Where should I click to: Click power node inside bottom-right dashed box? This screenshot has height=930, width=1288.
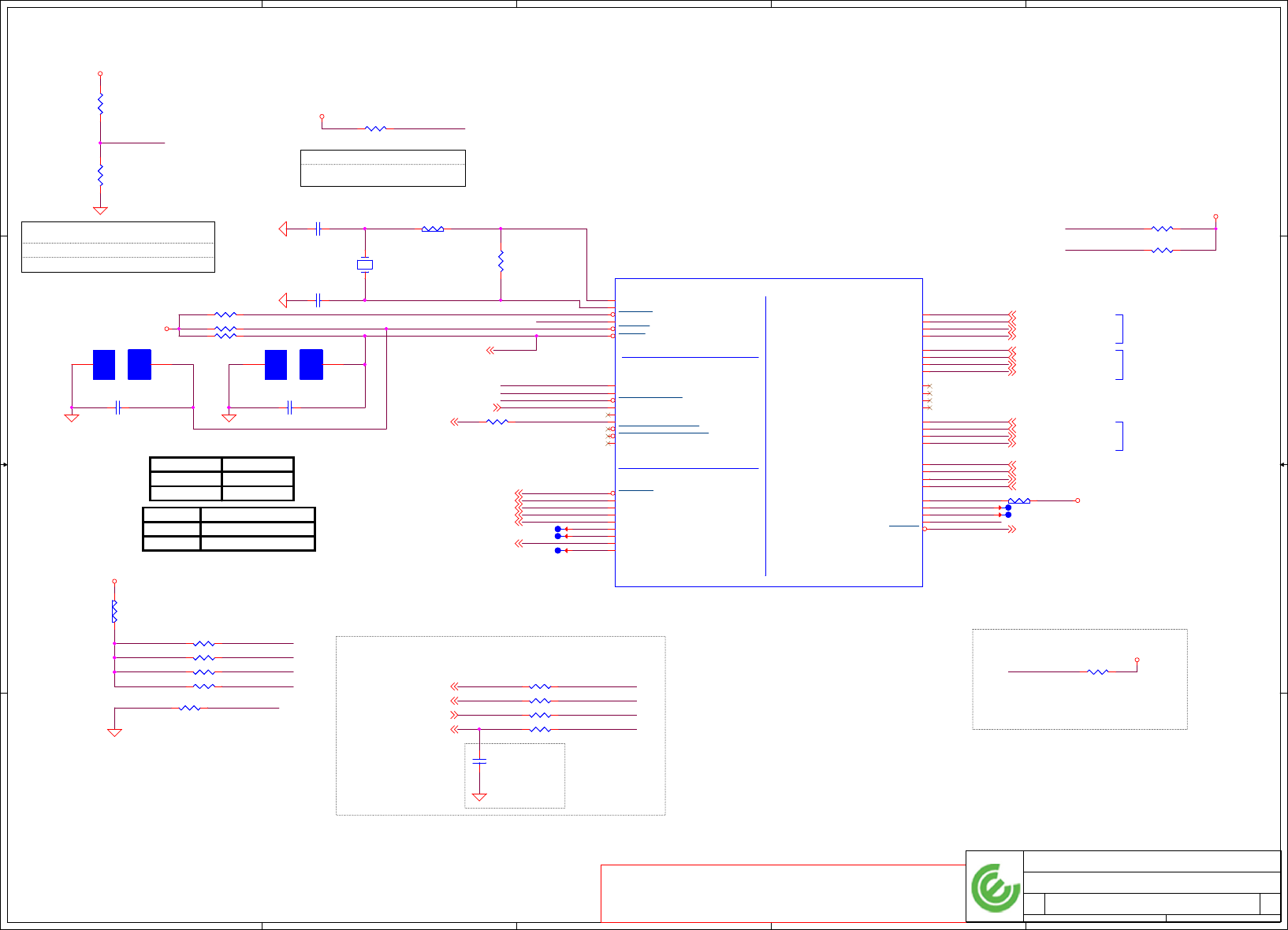tap(1137, 660)
